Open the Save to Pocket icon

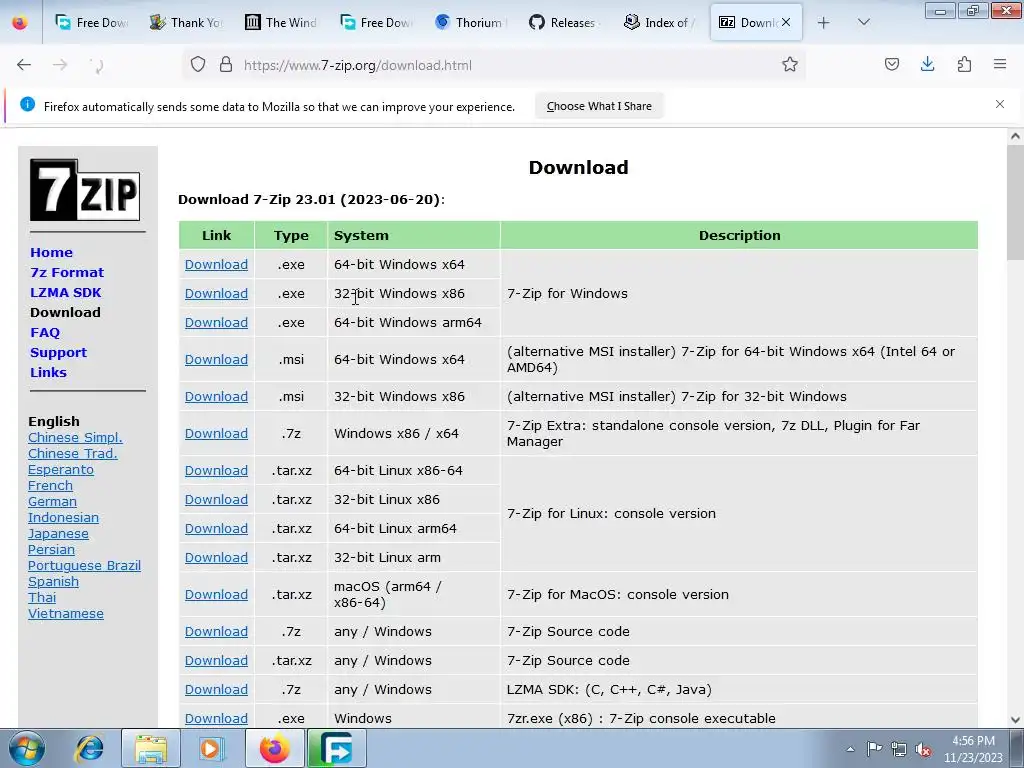point(892,64)
